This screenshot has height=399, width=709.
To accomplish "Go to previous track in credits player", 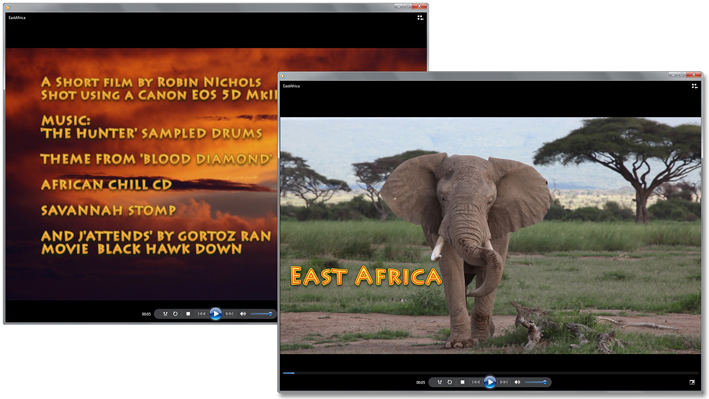I will point(202,314).
